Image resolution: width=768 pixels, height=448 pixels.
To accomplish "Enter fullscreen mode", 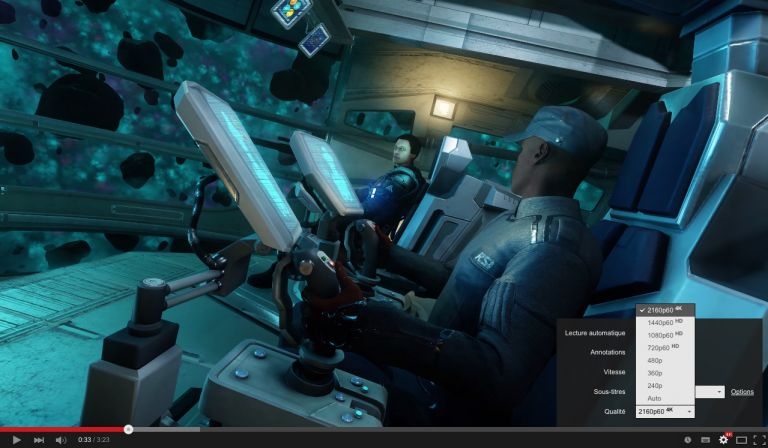I will (x=758, y=440).
